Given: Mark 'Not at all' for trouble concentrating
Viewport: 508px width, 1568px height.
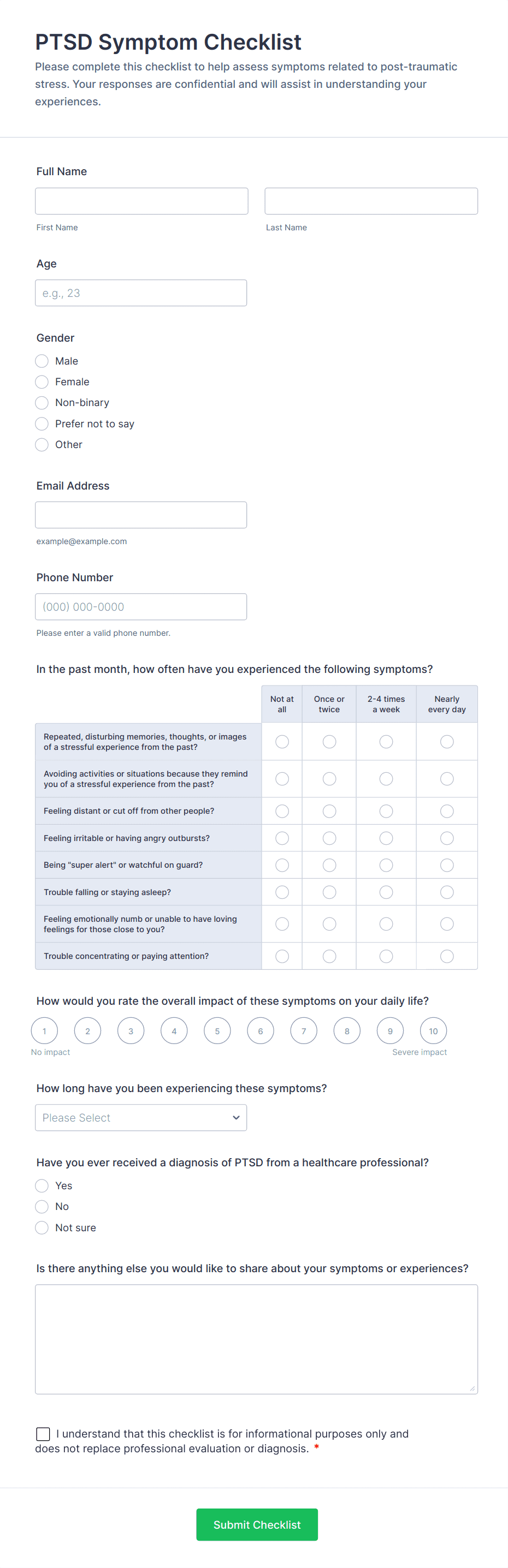Looking at the screenshot, I should (x=281, y=956).
